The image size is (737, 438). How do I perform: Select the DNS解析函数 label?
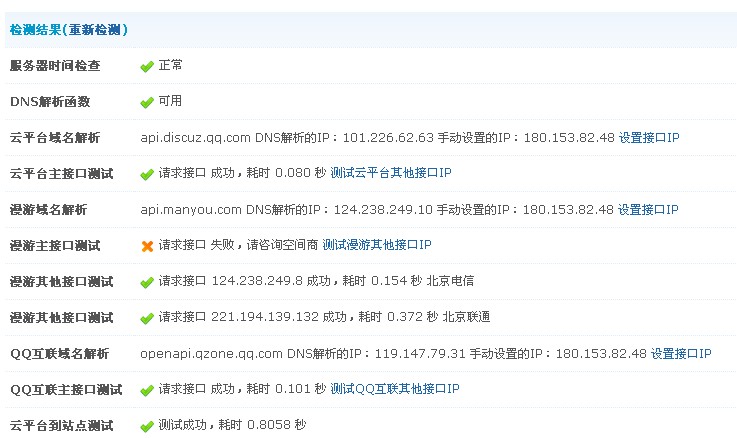point(50,102)
